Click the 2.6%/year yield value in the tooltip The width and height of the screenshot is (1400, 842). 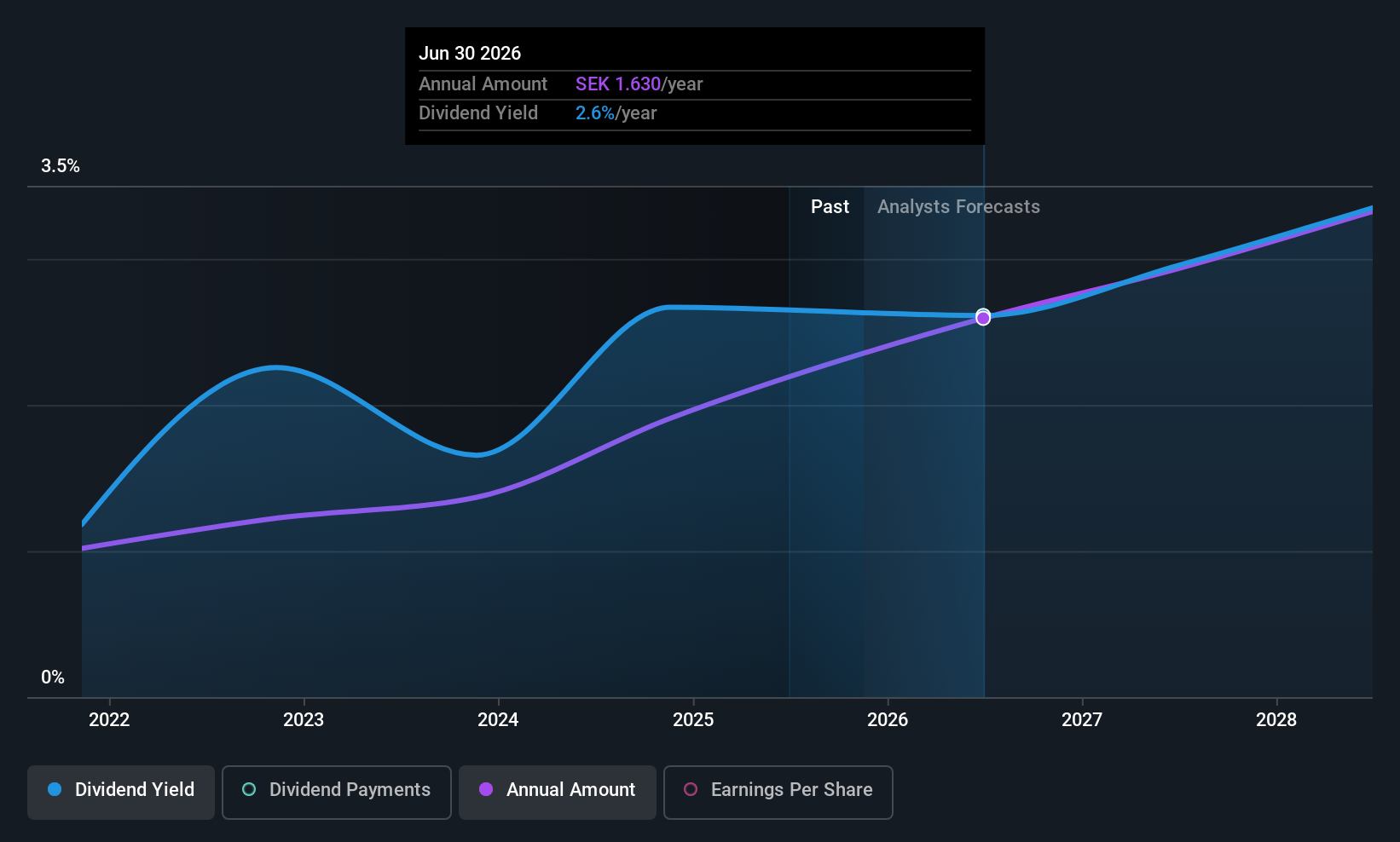coord(616,113)
